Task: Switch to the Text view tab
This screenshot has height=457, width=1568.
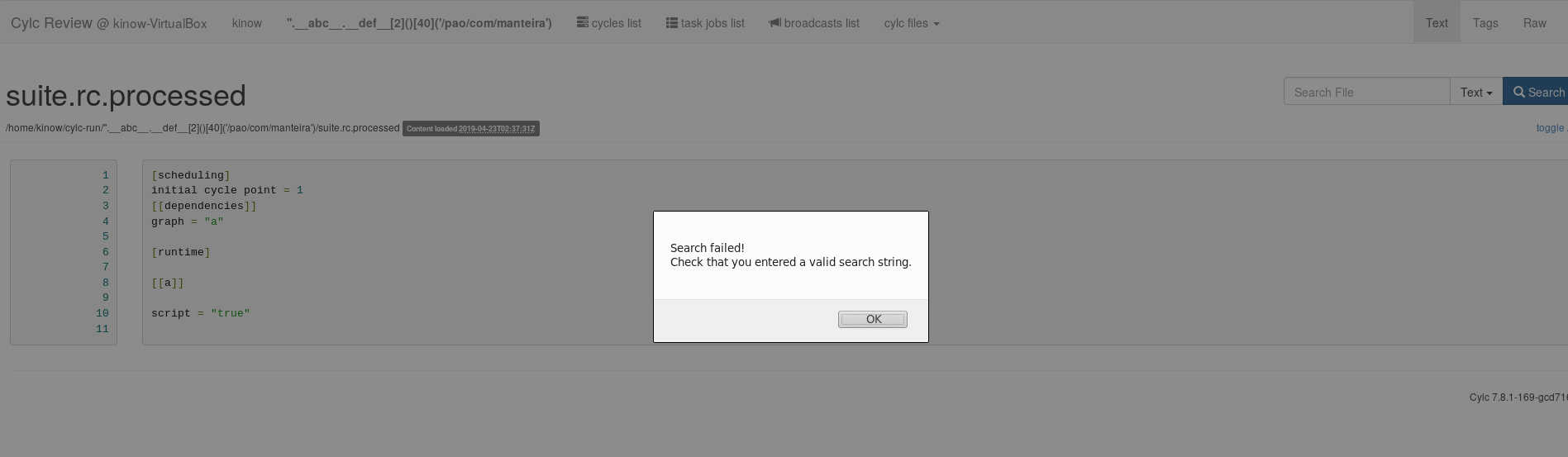Action: [x=1437, y=23]
